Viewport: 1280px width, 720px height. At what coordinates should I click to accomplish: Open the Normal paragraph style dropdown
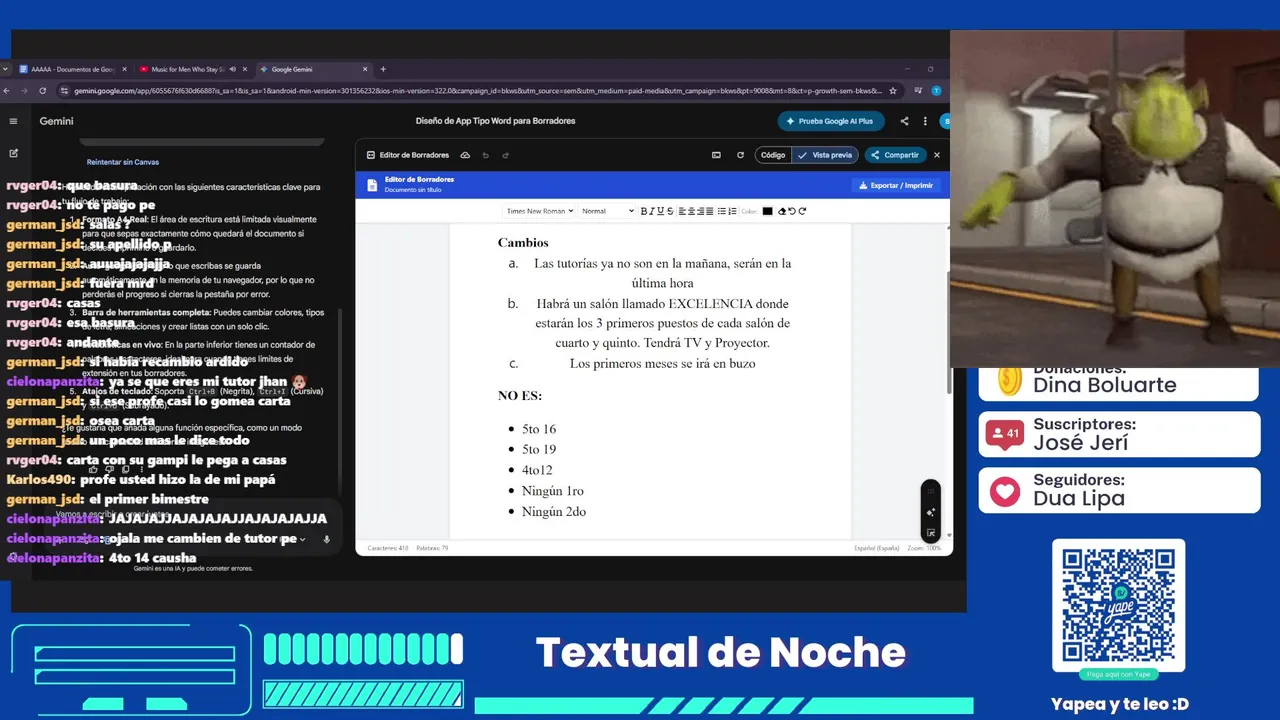(607, 211)
